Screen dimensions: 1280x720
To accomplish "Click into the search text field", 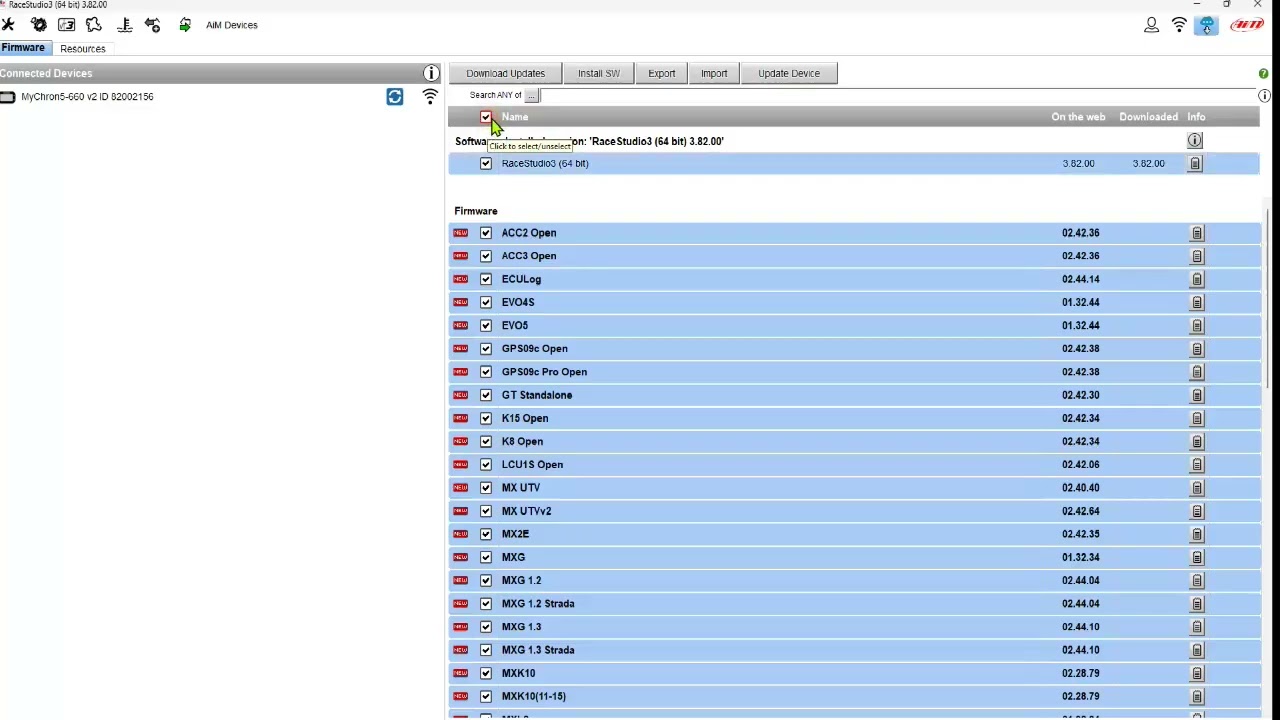I will [x=898, y=95].
